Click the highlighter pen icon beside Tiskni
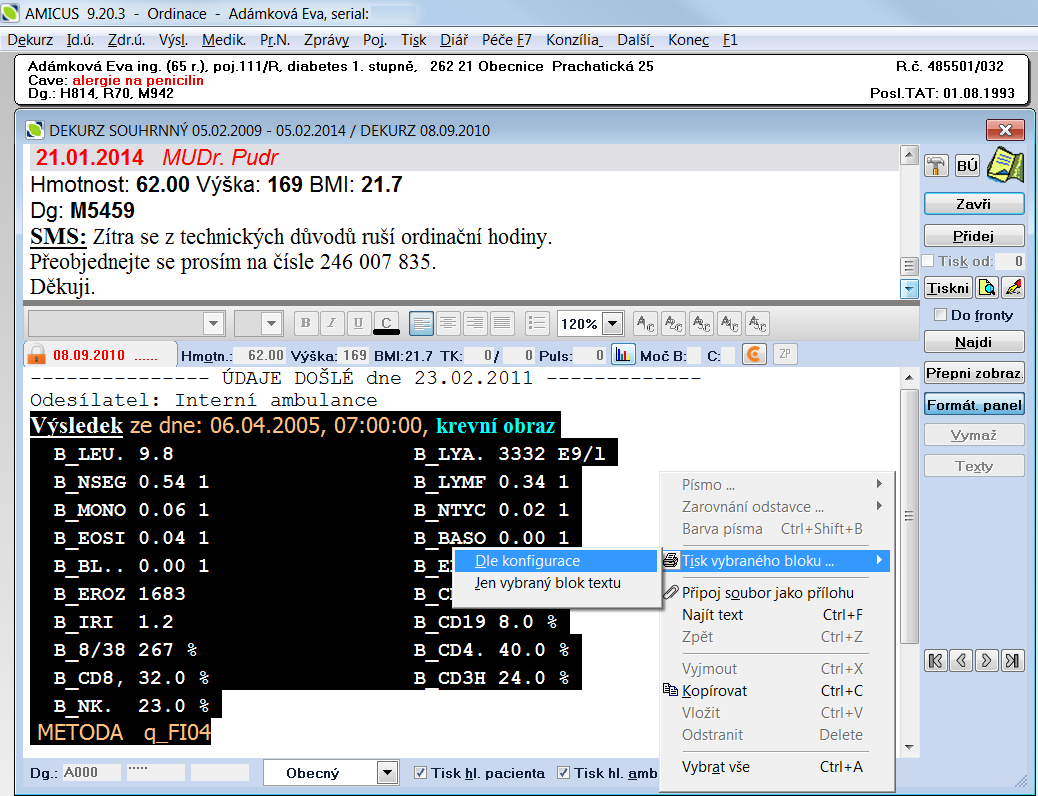 pos(1014,287)
